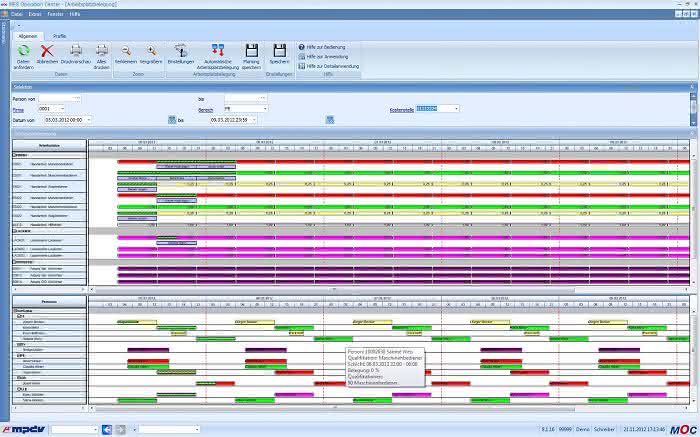Click the Firma link label

pyautogui.click(x=18, y=110)
